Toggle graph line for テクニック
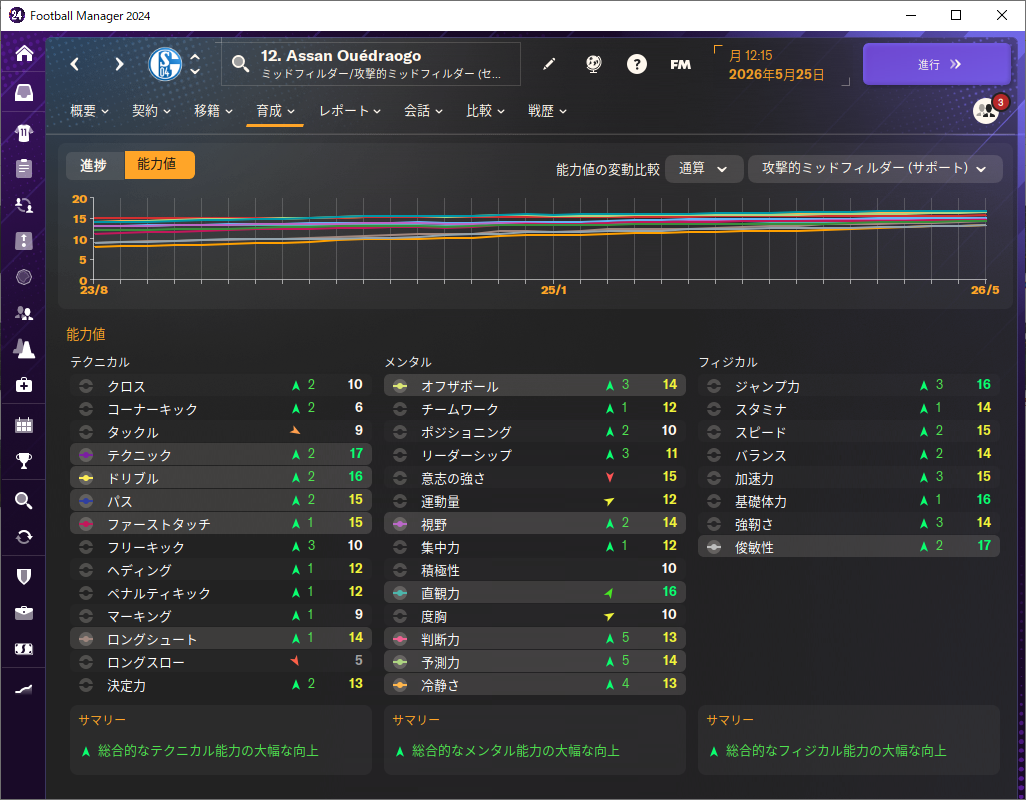Viewport: 1026px width, 800px height. 86,455
